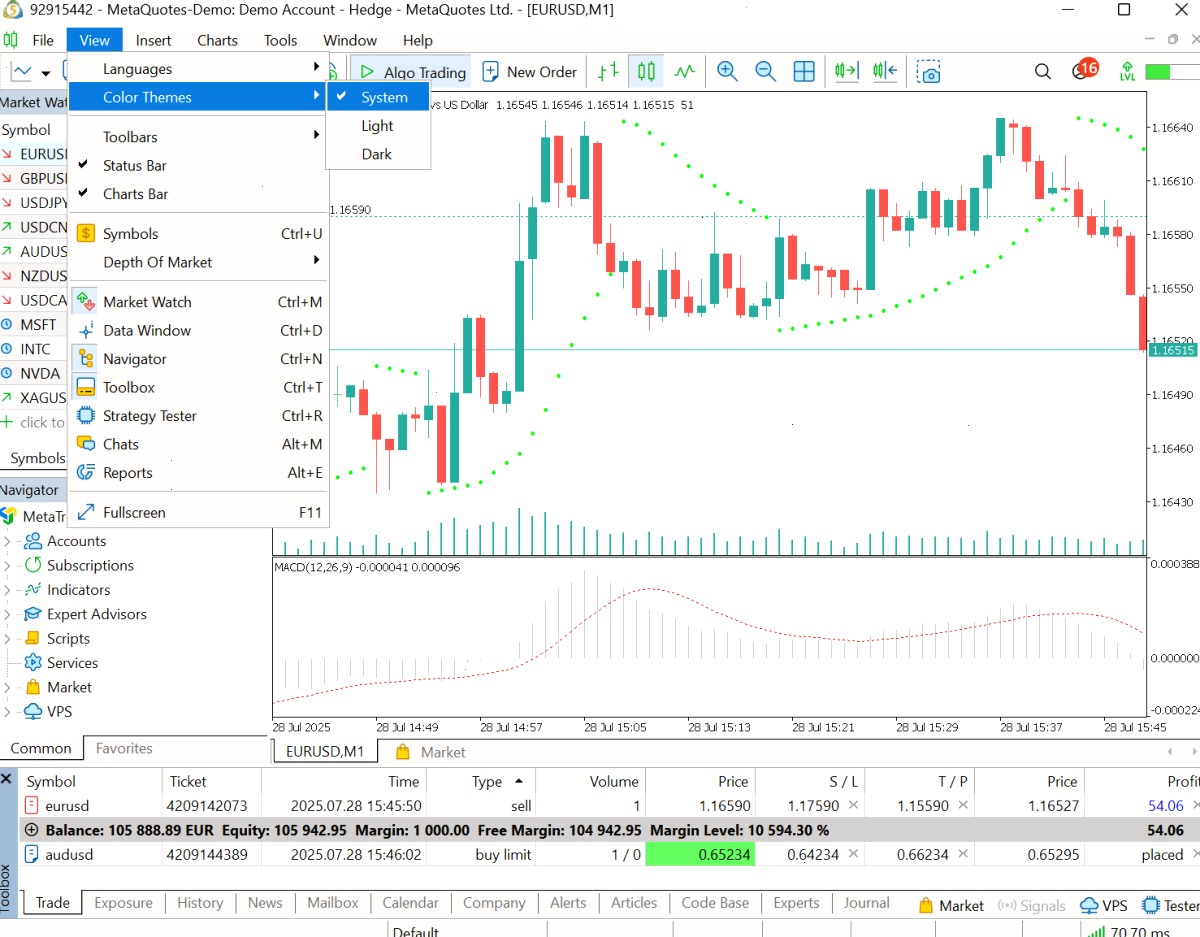Open the Languages submenu
1200x937 pixels.
pyautogui.click(x=198, y=69)
